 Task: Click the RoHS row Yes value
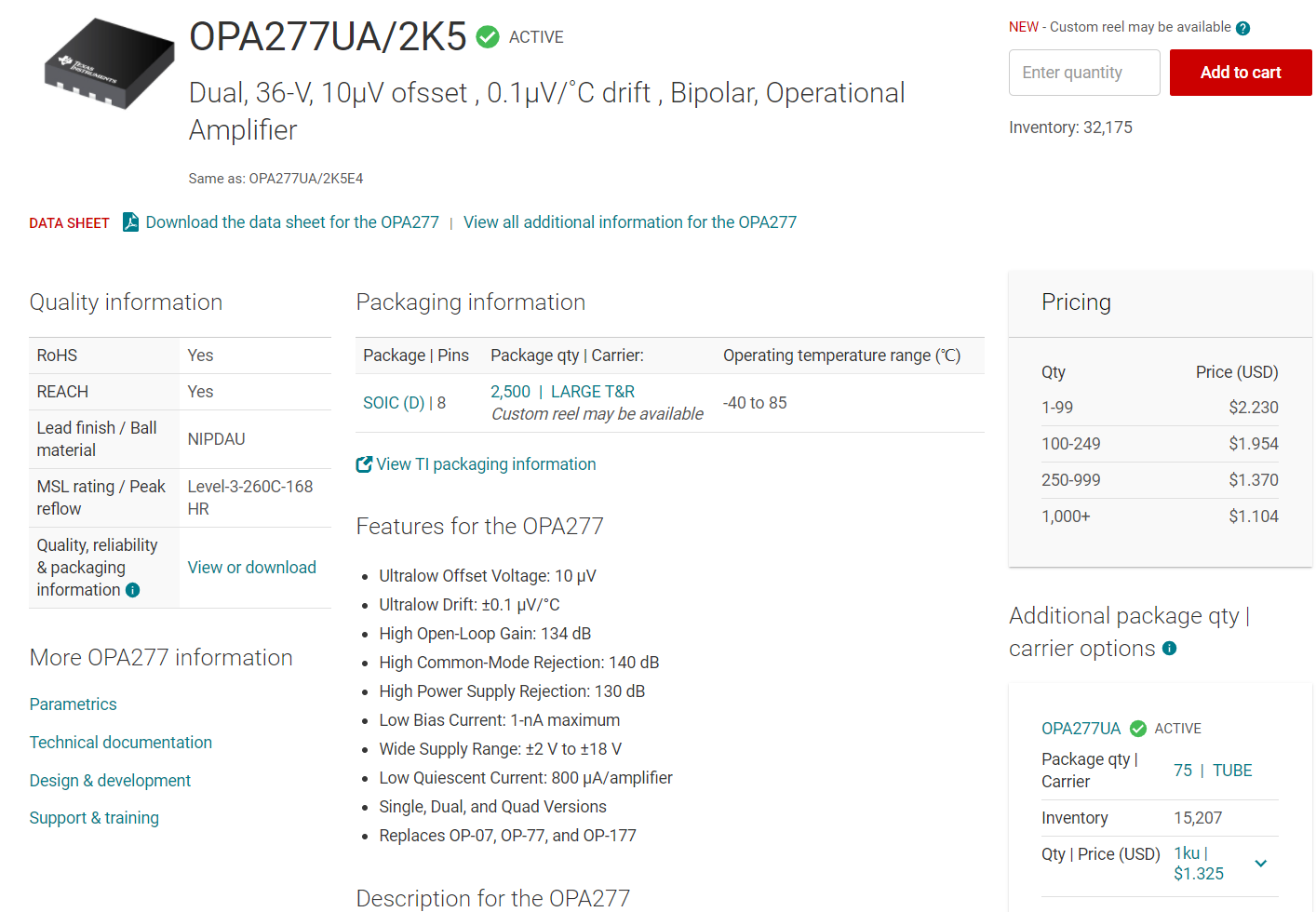click(x=200, y=355)
